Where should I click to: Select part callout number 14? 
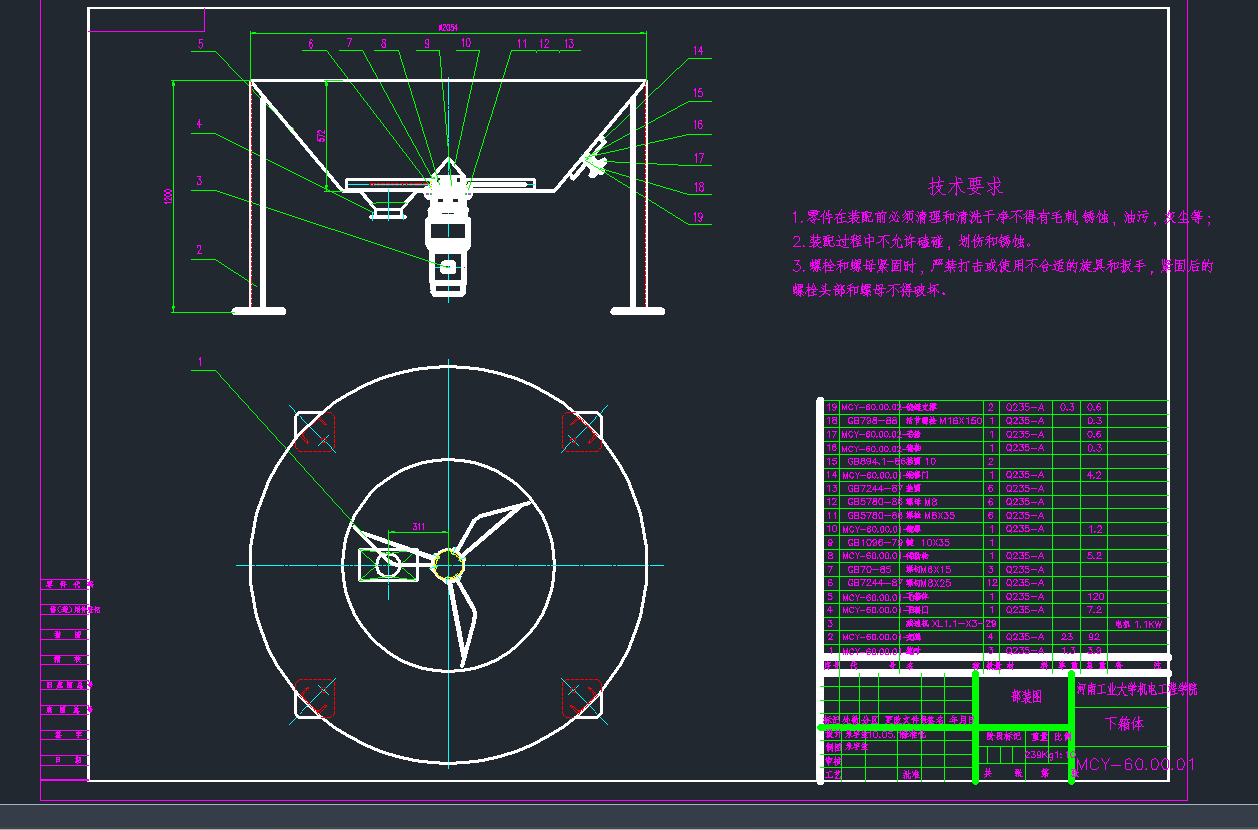pyautogui.click(x=698, y=50)
